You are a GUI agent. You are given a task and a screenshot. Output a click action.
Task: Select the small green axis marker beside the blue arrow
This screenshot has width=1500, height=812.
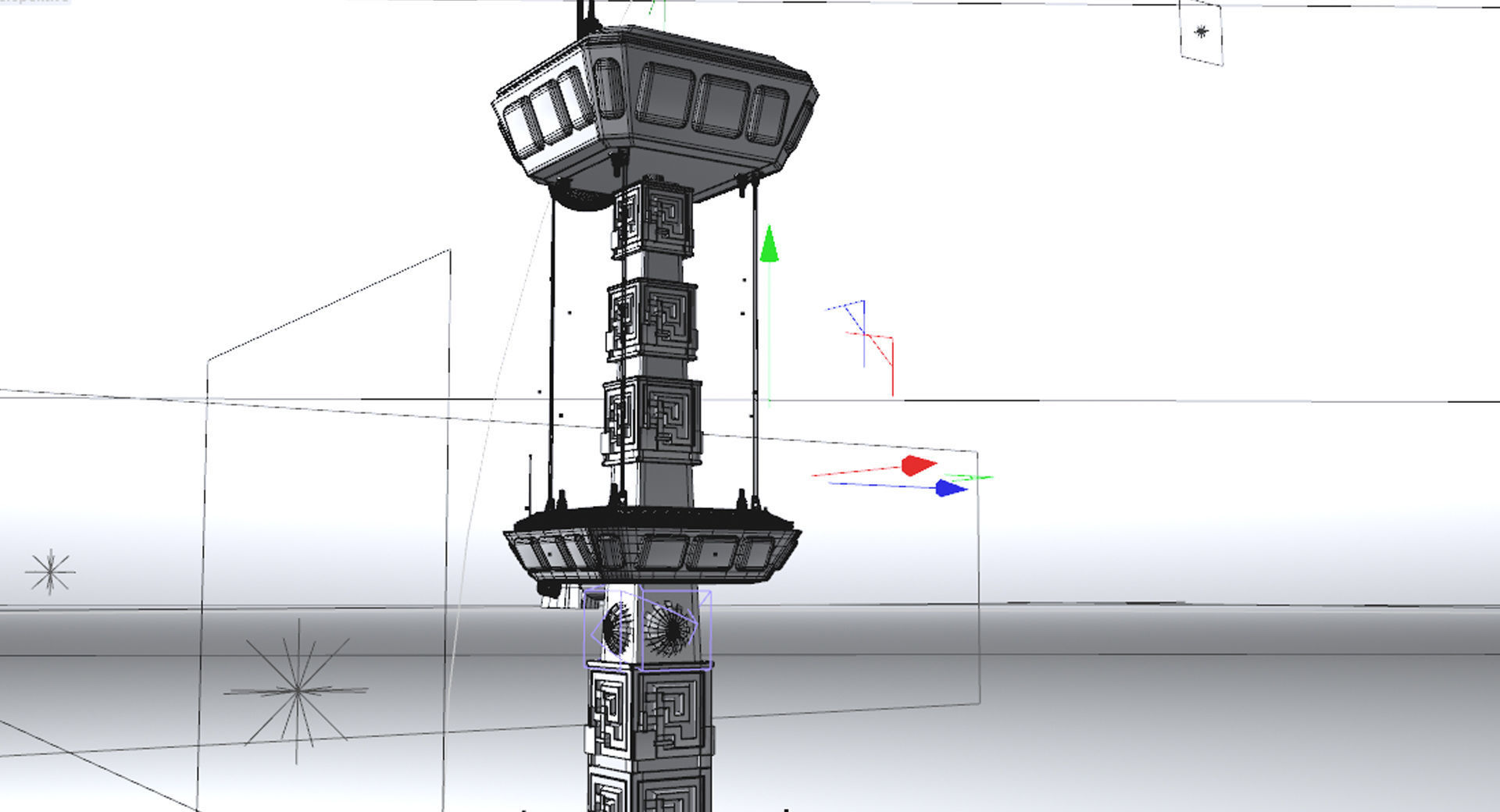point(969,476)
